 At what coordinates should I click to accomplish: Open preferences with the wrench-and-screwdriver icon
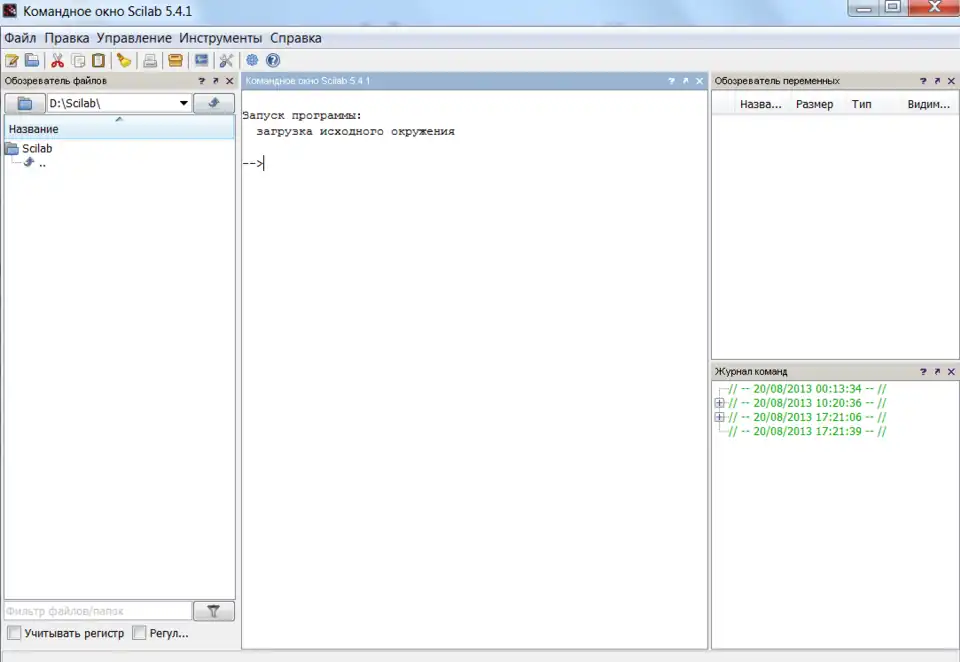(x=226, y=60)
